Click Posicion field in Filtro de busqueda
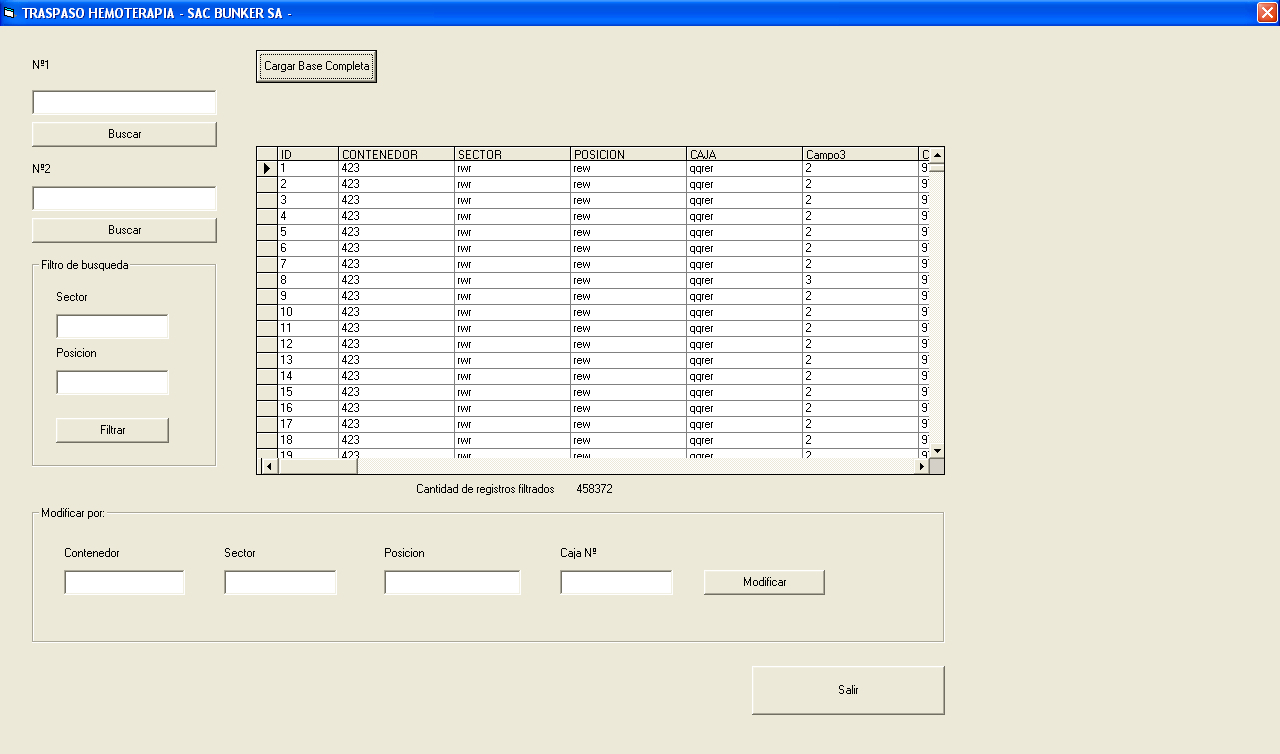 [x=112, y=383]
